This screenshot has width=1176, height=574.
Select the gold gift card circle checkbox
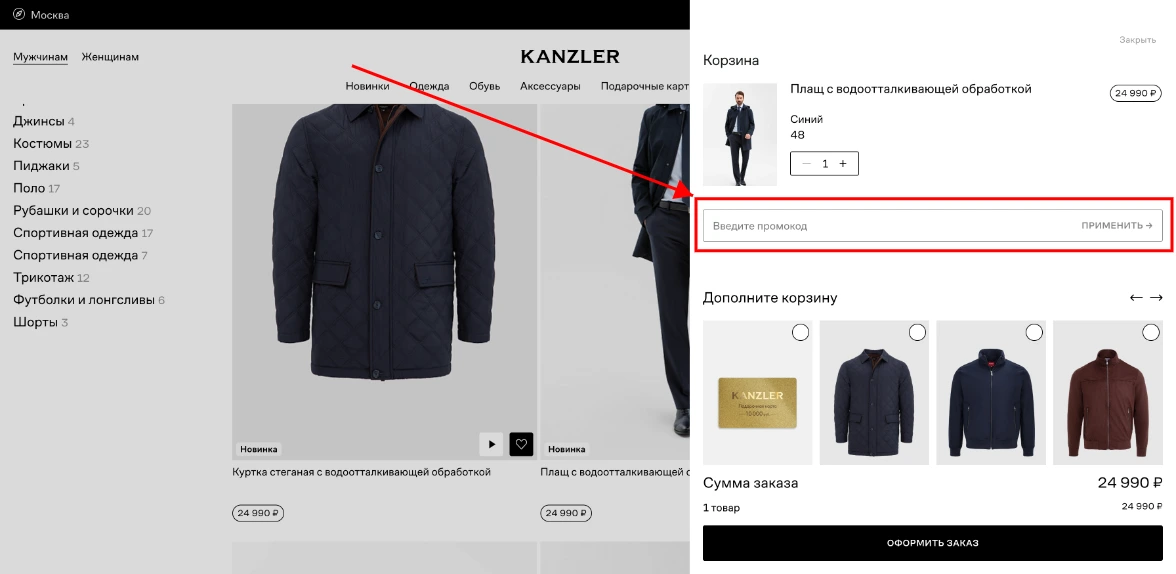click(800, 332)
